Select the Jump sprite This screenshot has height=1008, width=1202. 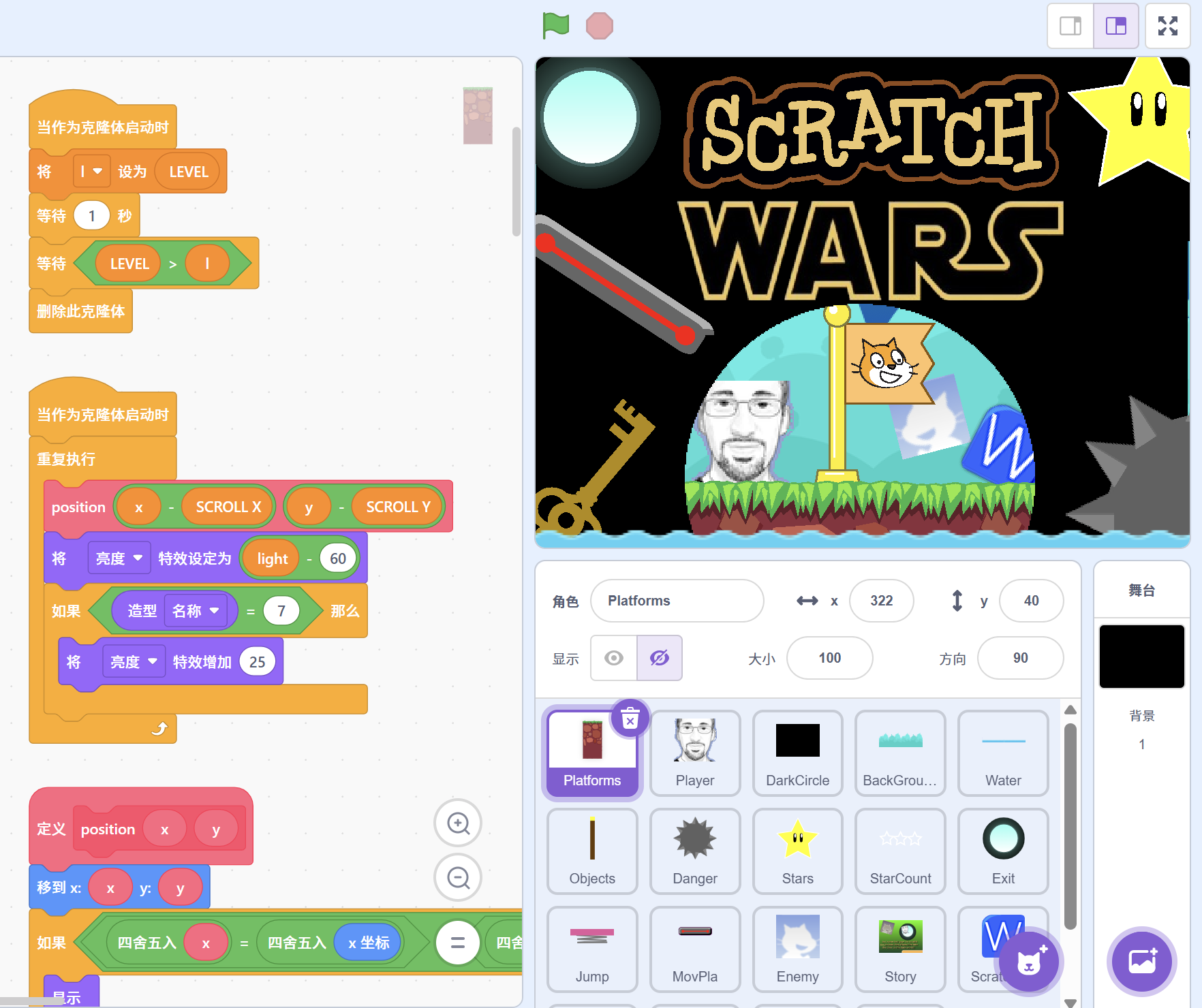pyautogui.click(x=592, y=949)
